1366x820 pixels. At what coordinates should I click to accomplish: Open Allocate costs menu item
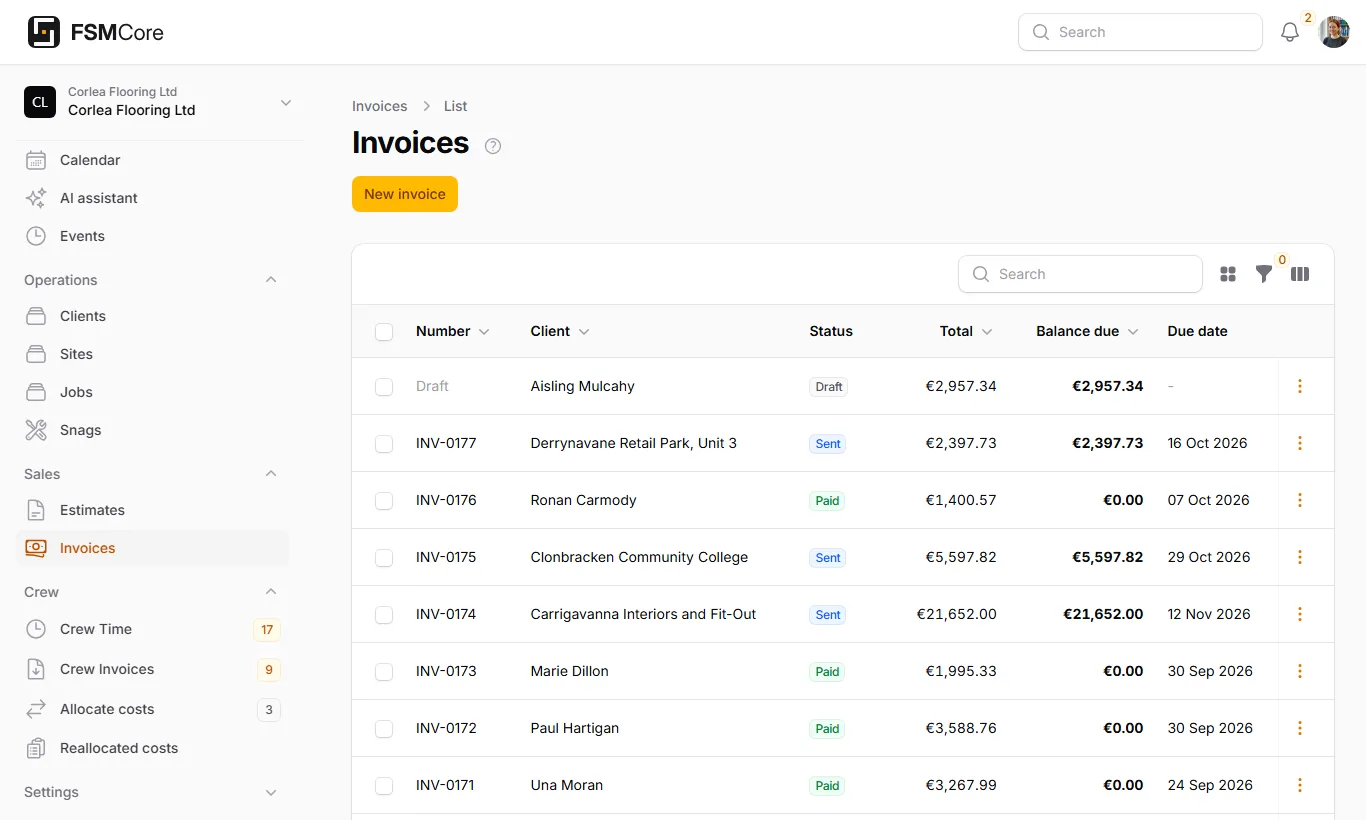pos(152,709)
